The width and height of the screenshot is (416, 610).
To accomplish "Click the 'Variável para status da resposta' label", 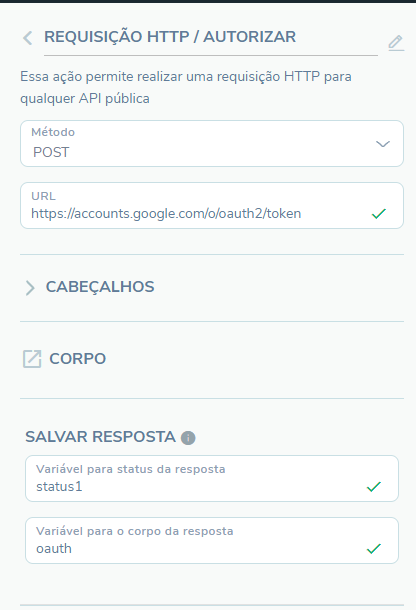I will click(131, 469).
